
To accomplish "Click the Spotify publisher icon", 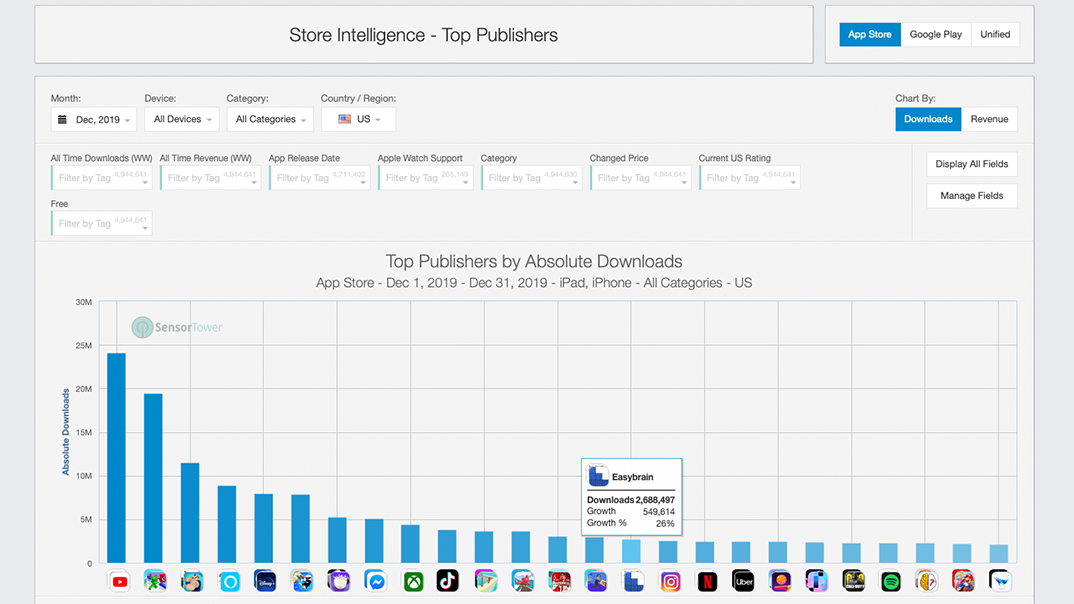I will click(x=890, y=581).
